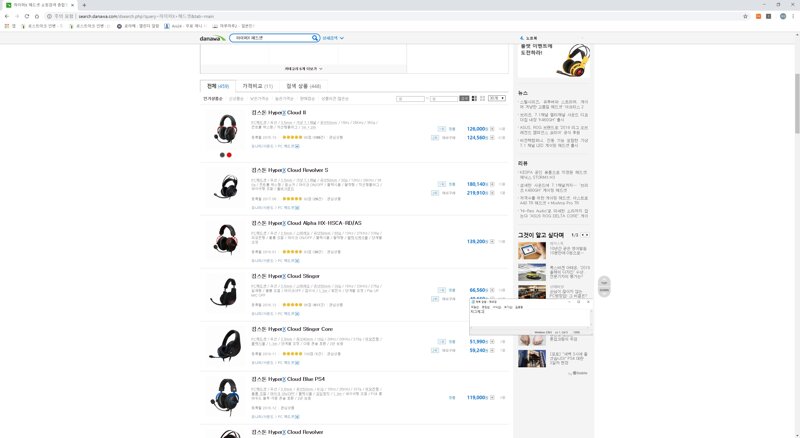Select the red color dot under HyperX Cloud II
The width and height of the screenshot is (800, 438).
[x=229, y=155]
